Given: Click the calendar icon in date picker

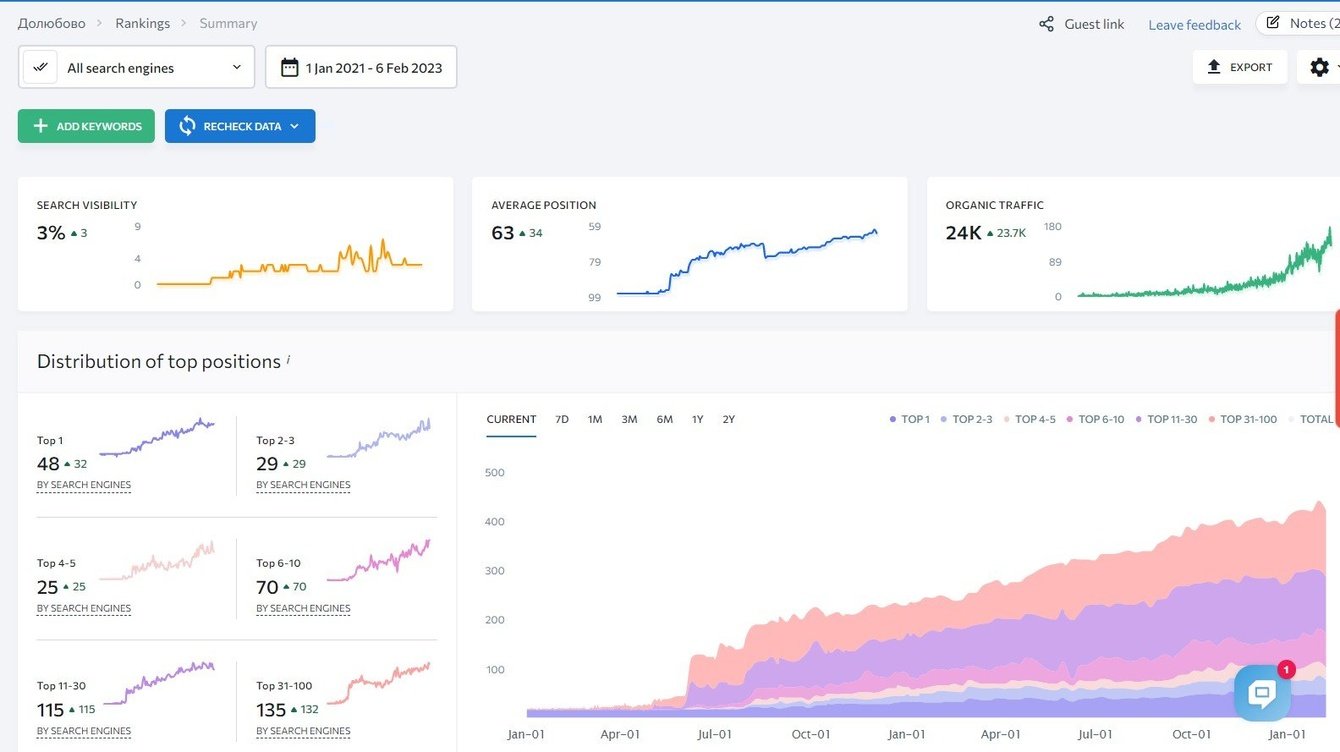Looking at the screenshot, I should point(289,68).
